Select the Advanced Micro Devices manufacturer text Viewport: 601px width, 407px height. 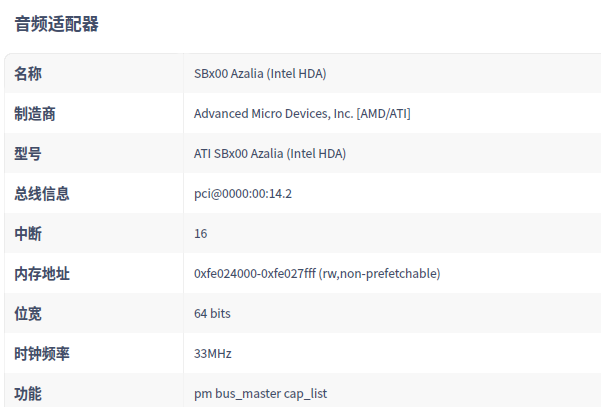click(302, 114)
